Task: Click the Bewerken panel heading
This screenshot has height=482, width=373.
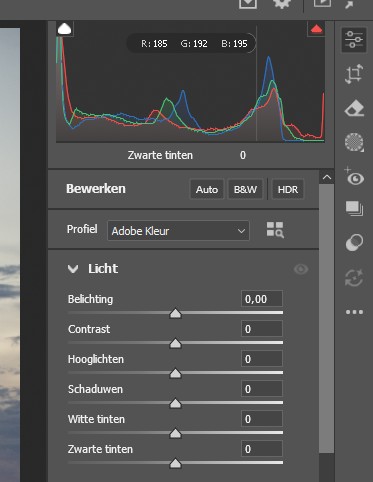Action: point(96,189)
